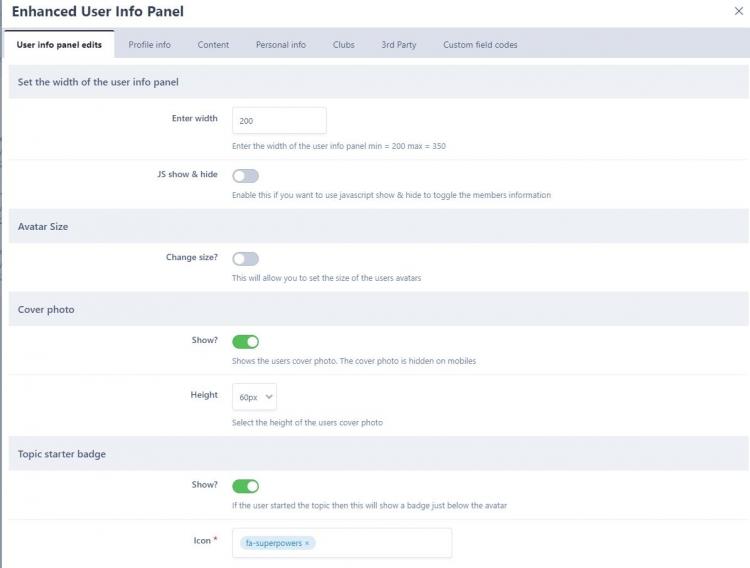Go to the Personal info tab
The image size is (750, 568).
tap(281, 45)
